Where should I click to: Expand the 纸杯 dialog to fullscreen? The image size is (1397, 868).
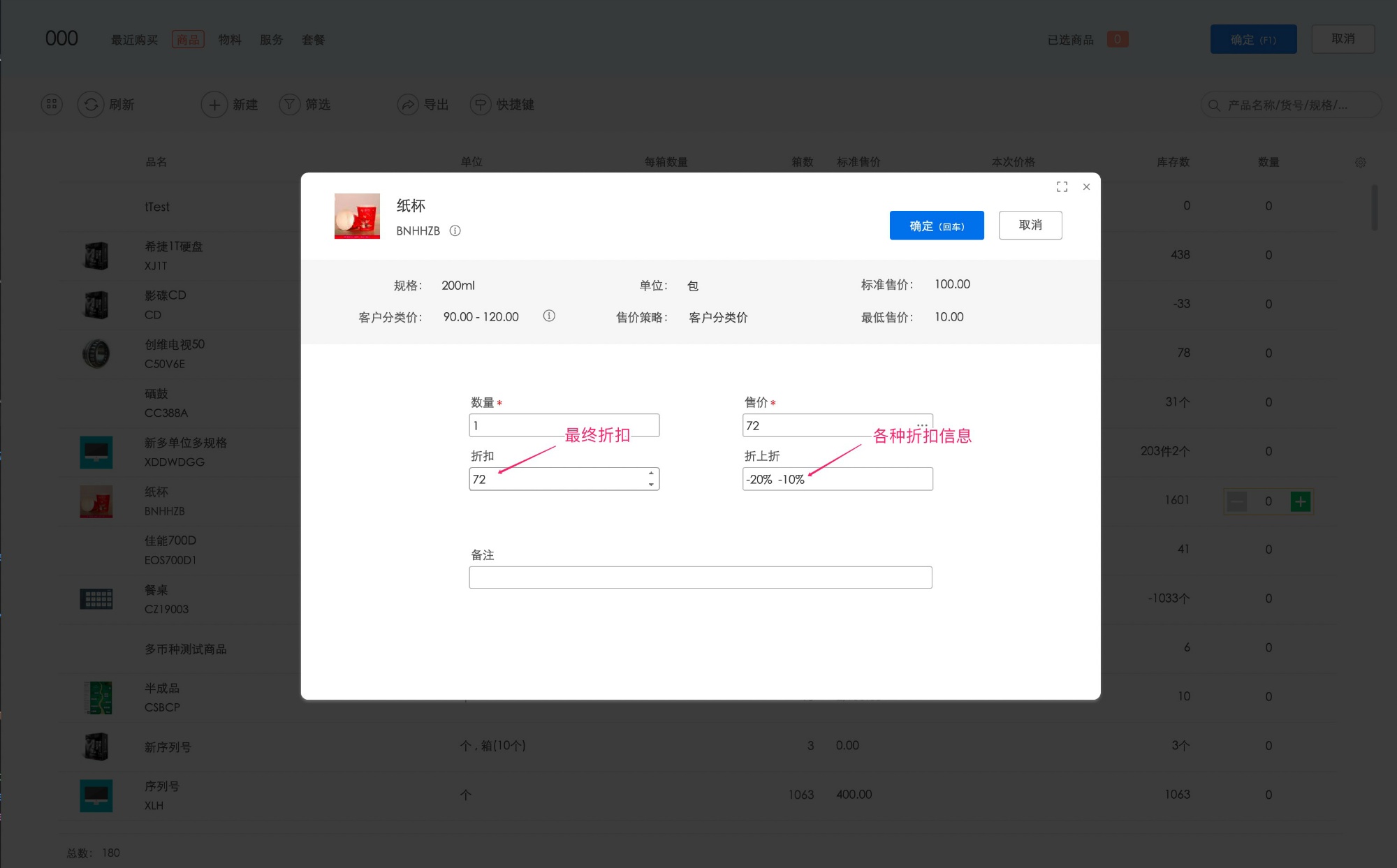click(x=1062, y=186)
